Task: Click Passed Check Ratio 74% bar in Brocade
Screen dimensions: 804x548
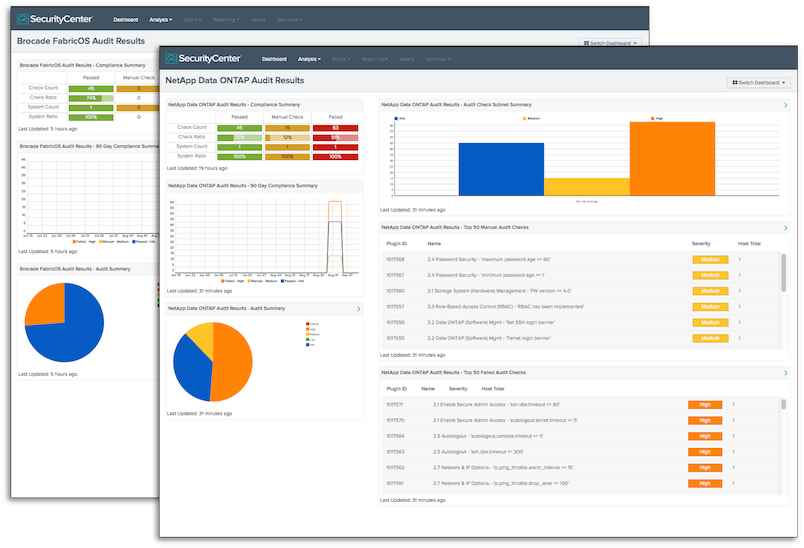Action: pos(91,98)
